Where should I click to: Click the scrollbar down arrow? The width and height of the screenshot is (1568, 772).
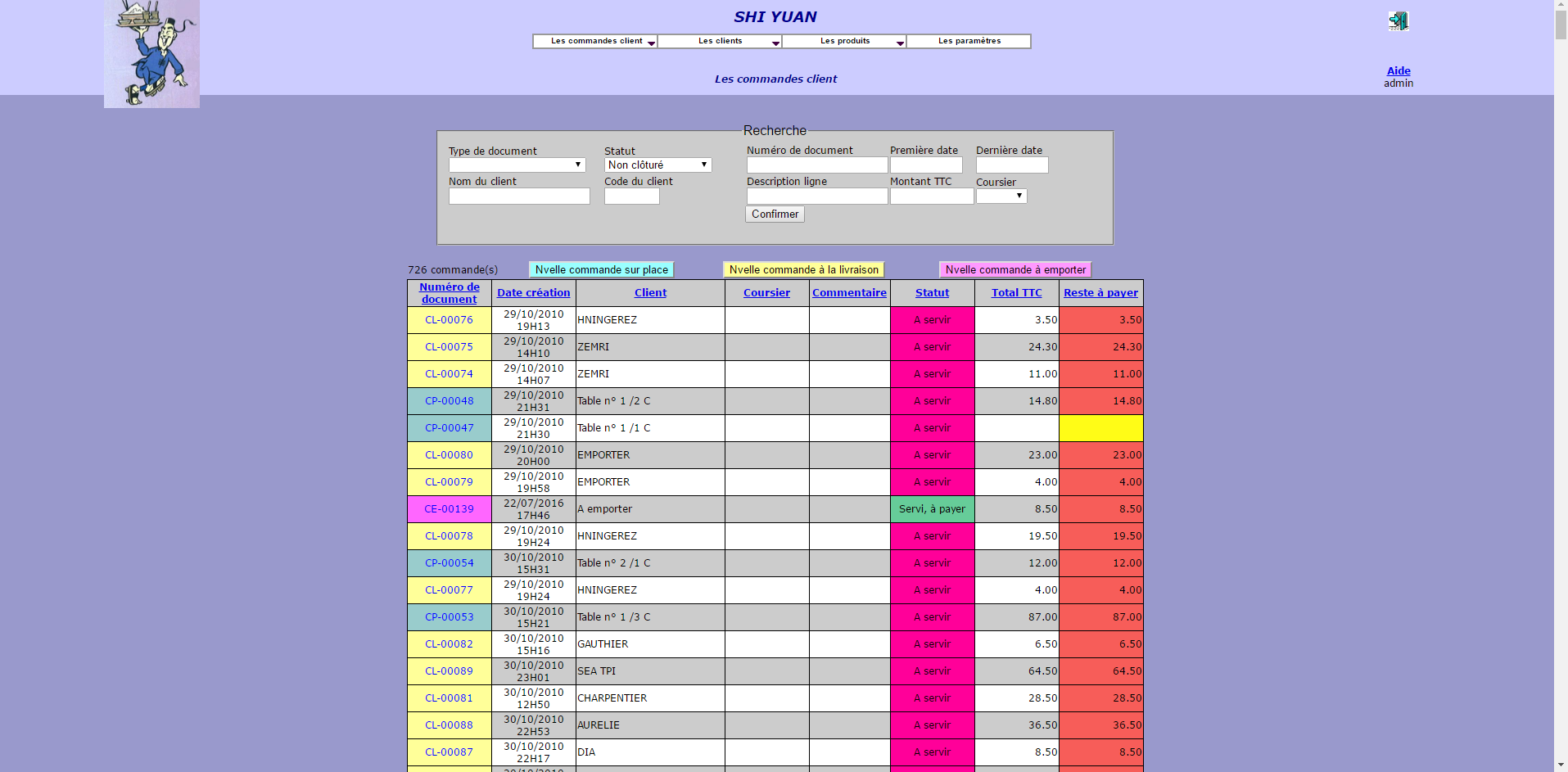pos(1561,765)
